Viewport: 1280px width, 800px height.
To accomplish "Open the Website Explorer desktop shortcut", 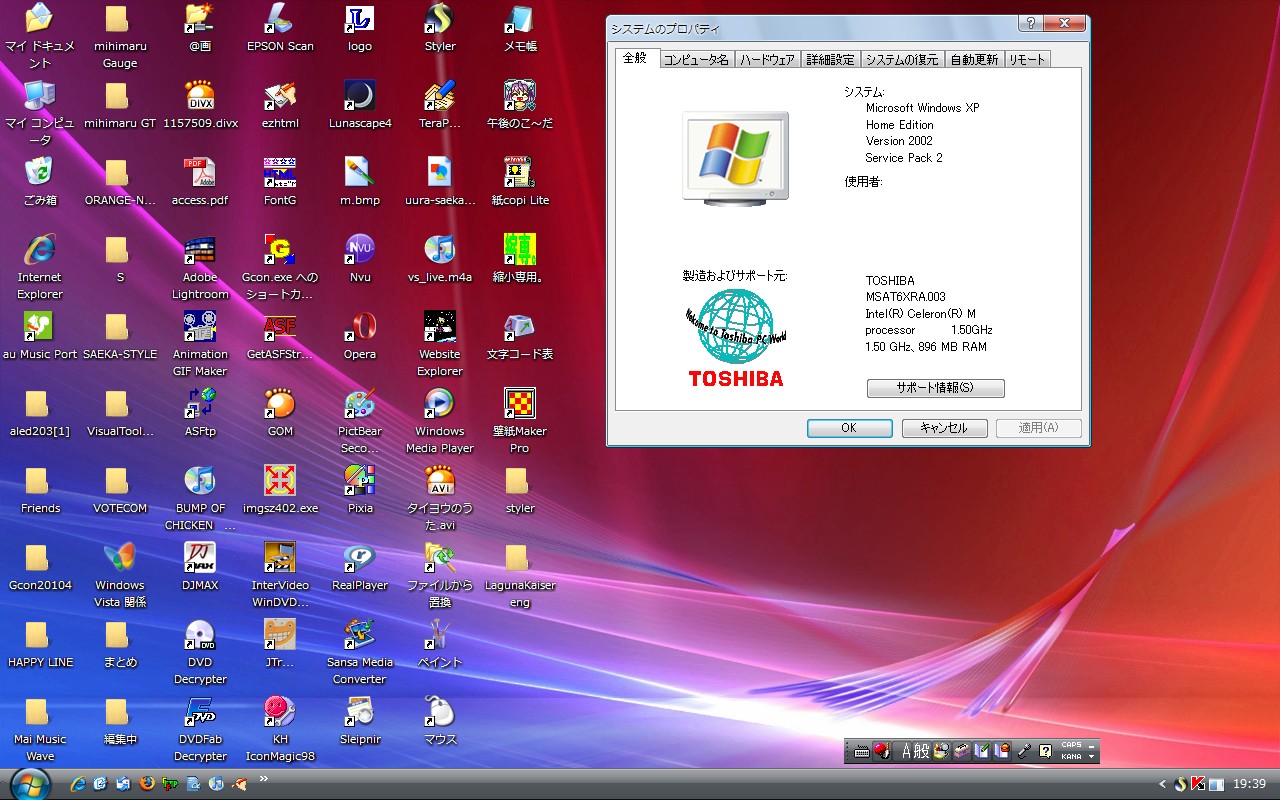I will tap(440, 345).
